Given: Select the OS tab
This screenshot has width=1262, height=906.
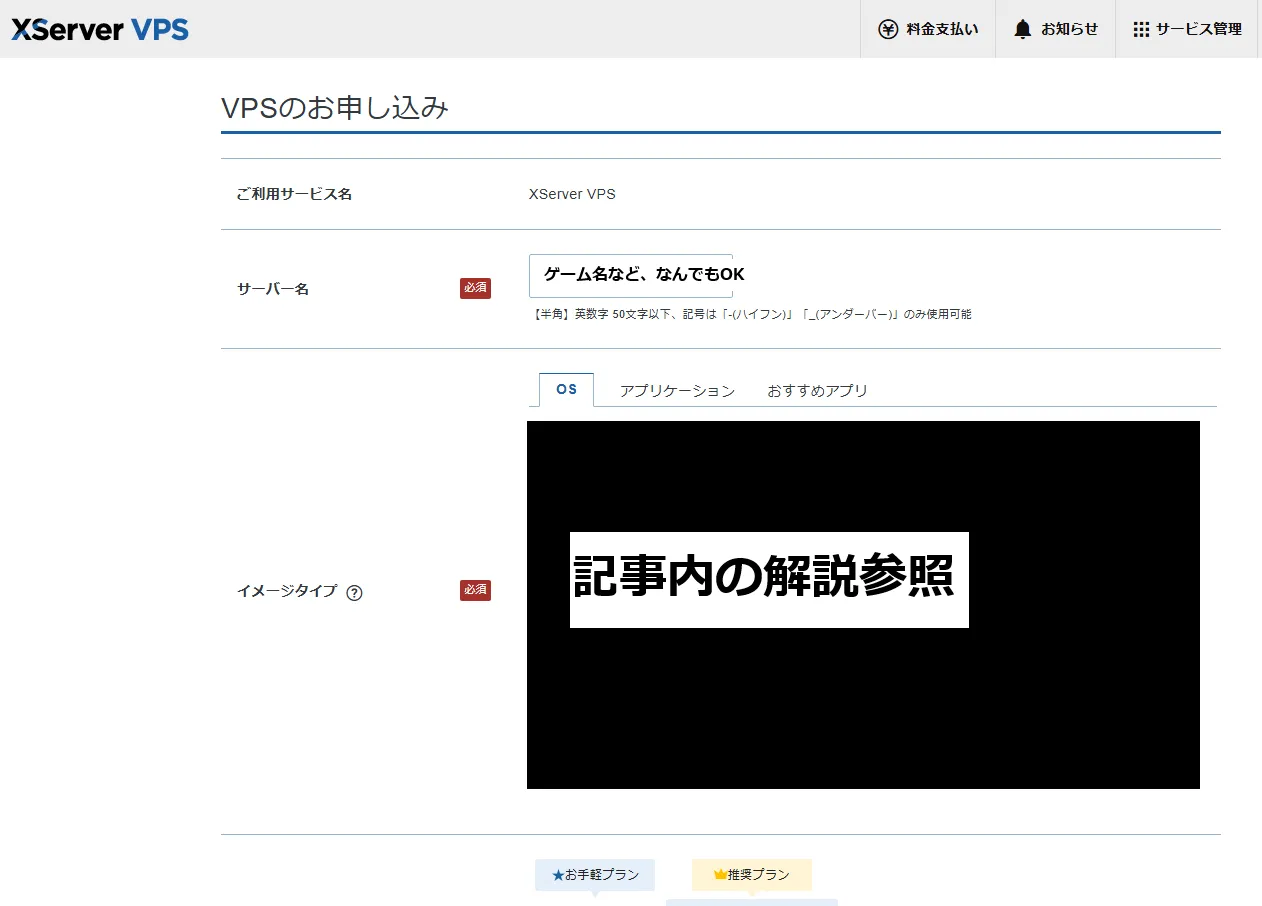Looking at the screenshot, I should 566,390.
